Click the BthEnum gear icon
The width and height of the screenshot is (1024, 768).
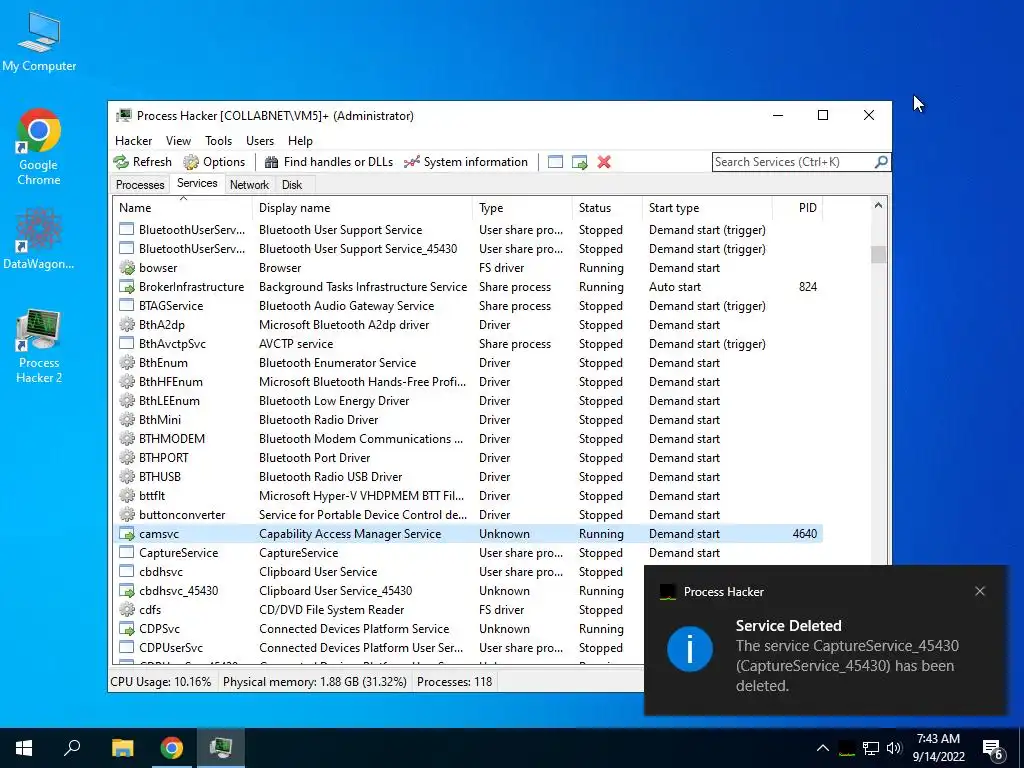coord(127,362)
